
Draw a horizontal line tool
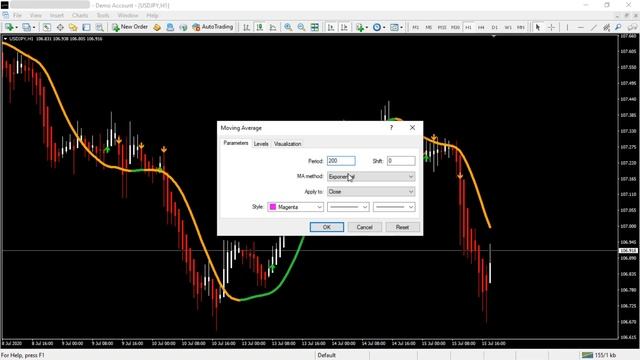coord(580,27)
